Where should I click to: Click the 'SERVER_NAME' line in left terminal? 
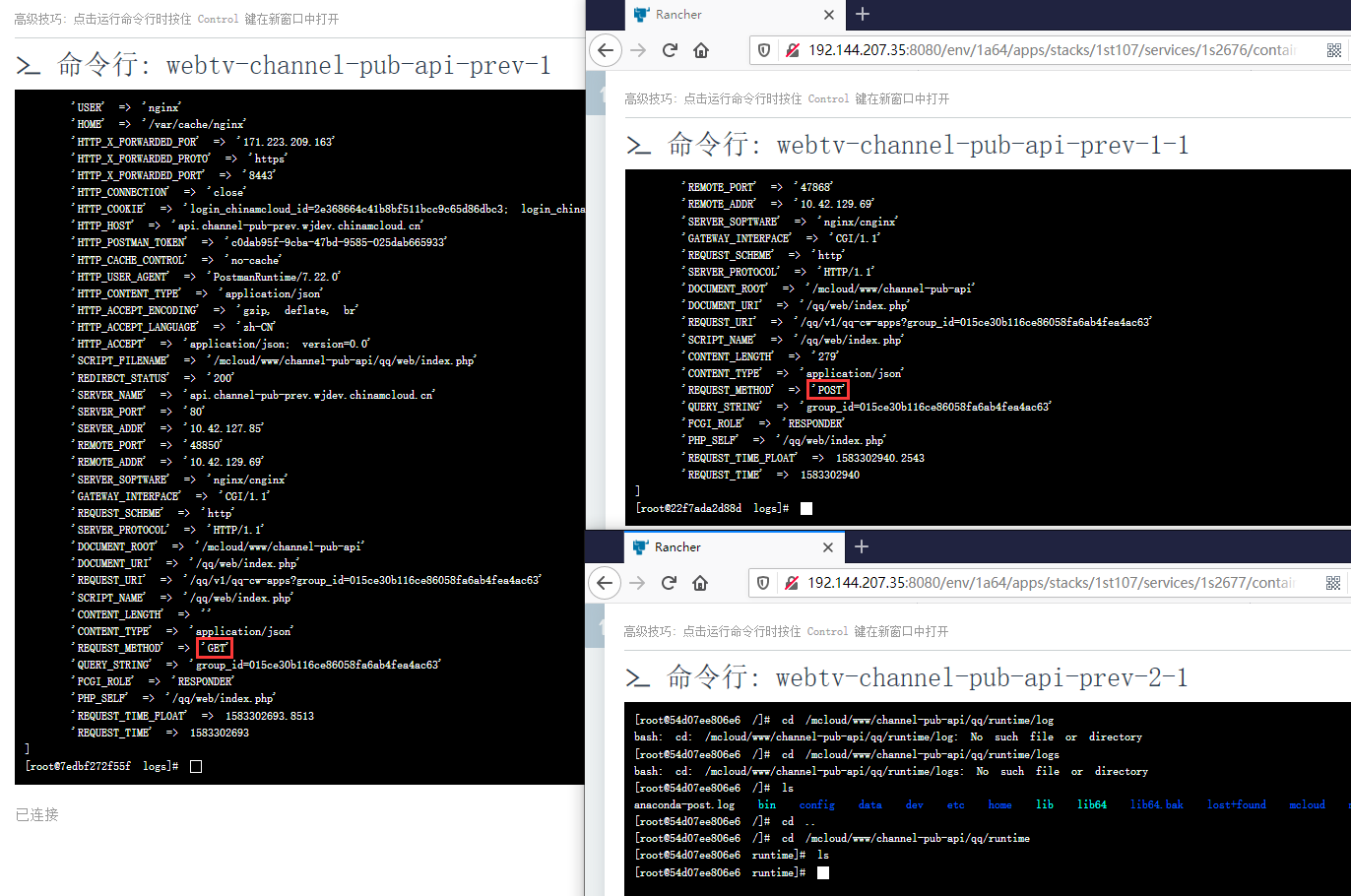(x=253, y=395)
